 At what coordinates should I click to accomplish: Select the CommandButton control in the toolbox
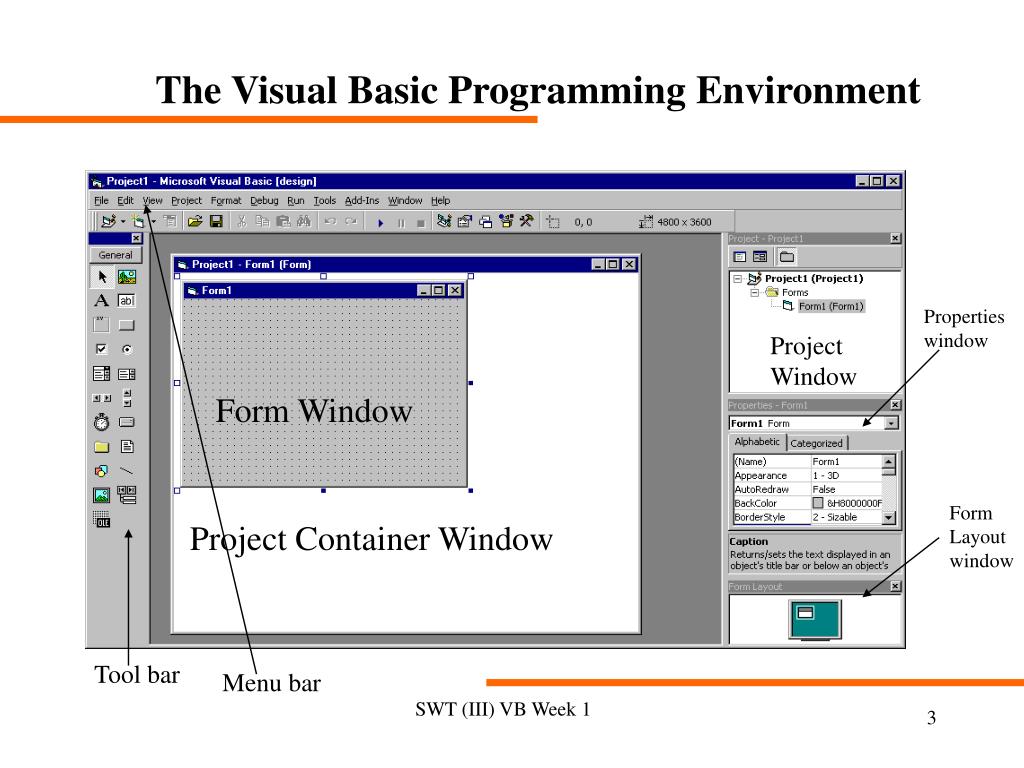click(127, 325)
